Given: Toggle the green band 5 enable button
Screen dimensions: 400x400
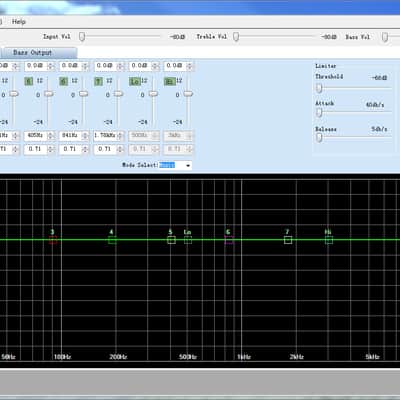Looking at the screenshot, I should 29,81.
